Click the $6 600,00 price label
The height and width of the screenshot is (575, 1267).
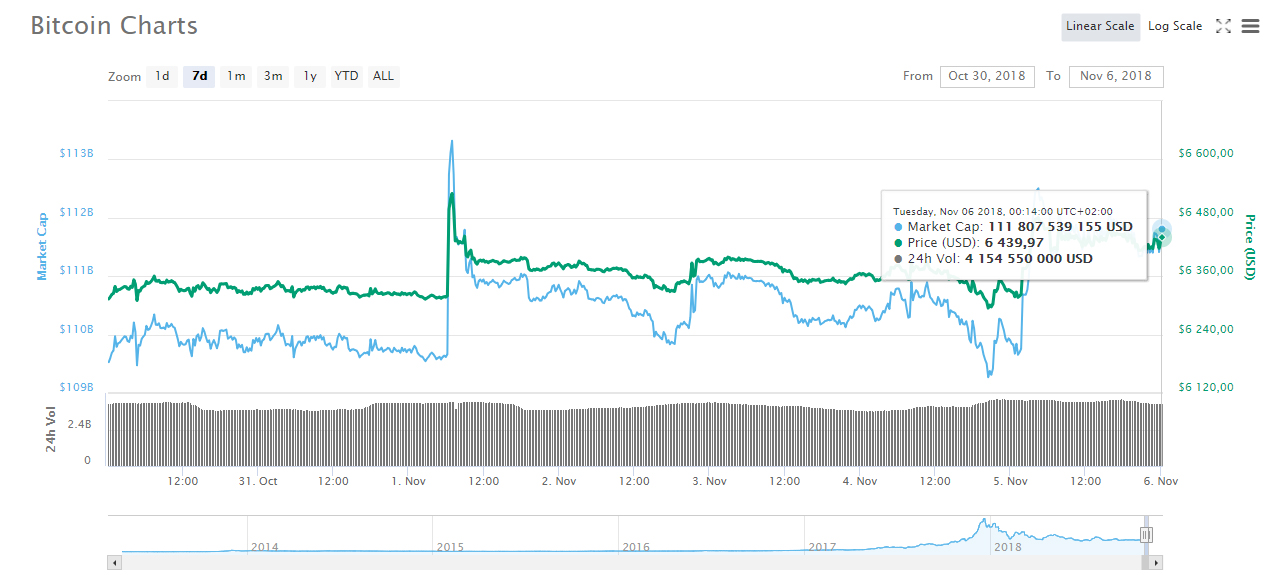tap(1205, 154)
